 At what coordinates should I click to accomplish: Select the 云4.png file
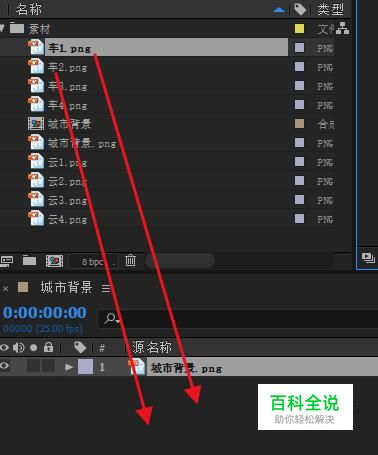67,219
